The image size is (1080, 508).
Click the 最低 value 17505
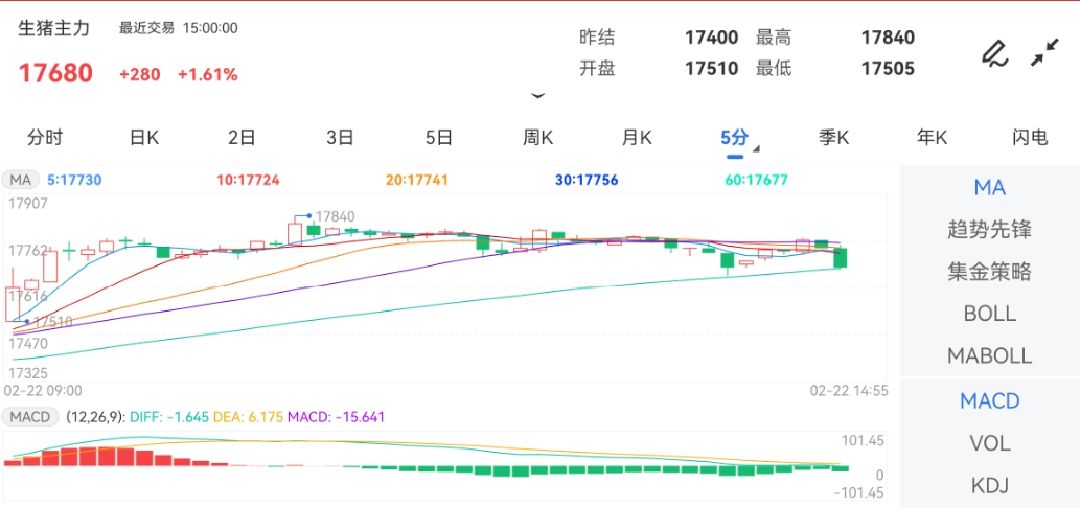pyautogui.click(x=889, y=69)
